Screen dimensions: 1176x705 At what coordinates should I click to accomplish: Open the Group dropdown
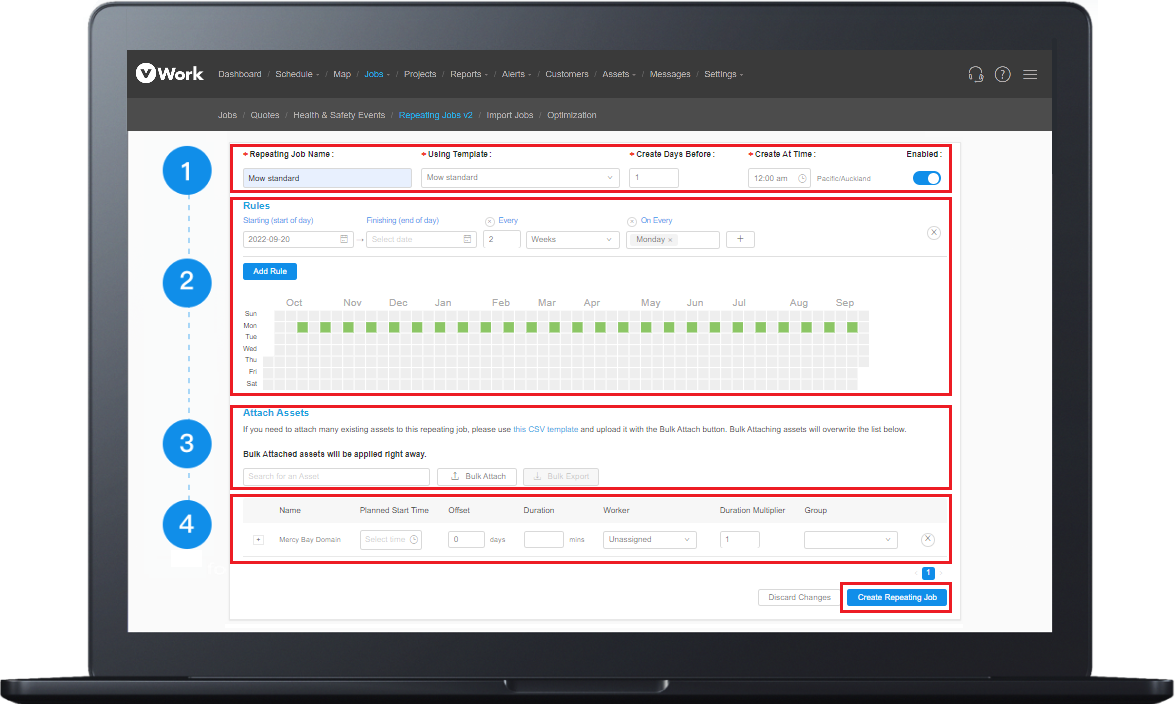coord(850,539)
